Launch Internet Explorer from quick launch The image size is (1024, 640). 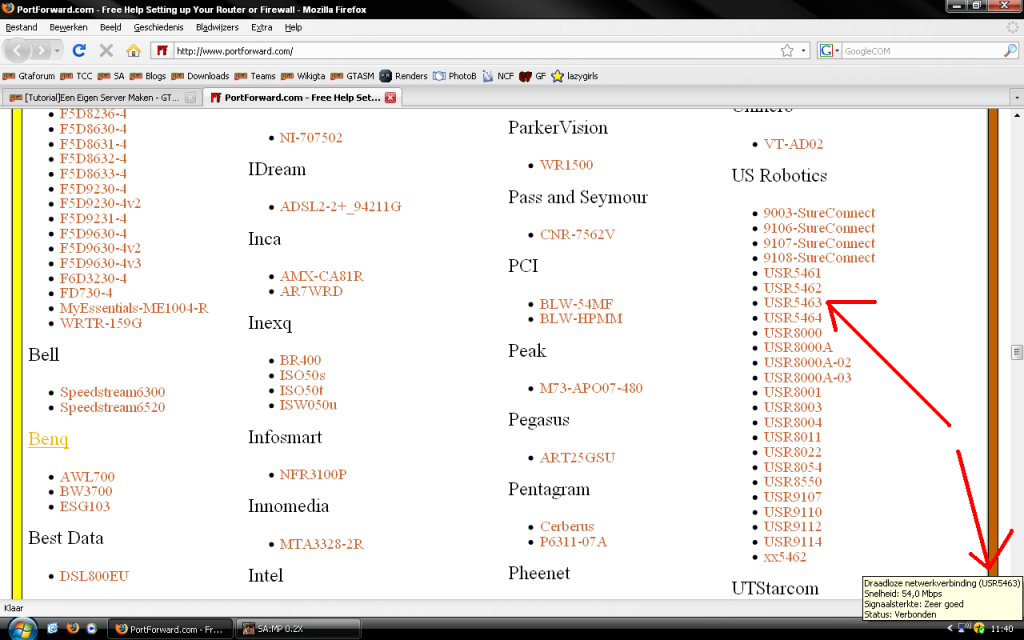tap(53, 628)
